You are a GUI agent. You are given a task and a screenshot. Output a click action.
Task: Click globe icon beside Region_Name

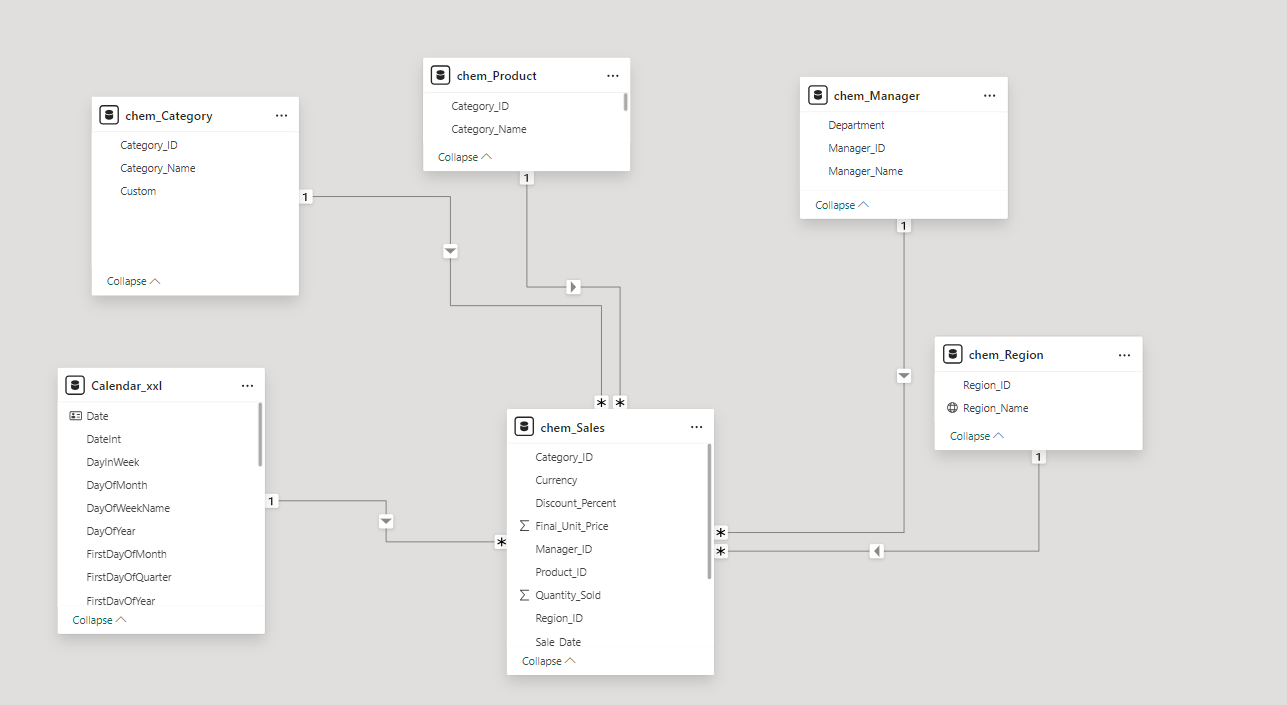[x=952, y=408]
